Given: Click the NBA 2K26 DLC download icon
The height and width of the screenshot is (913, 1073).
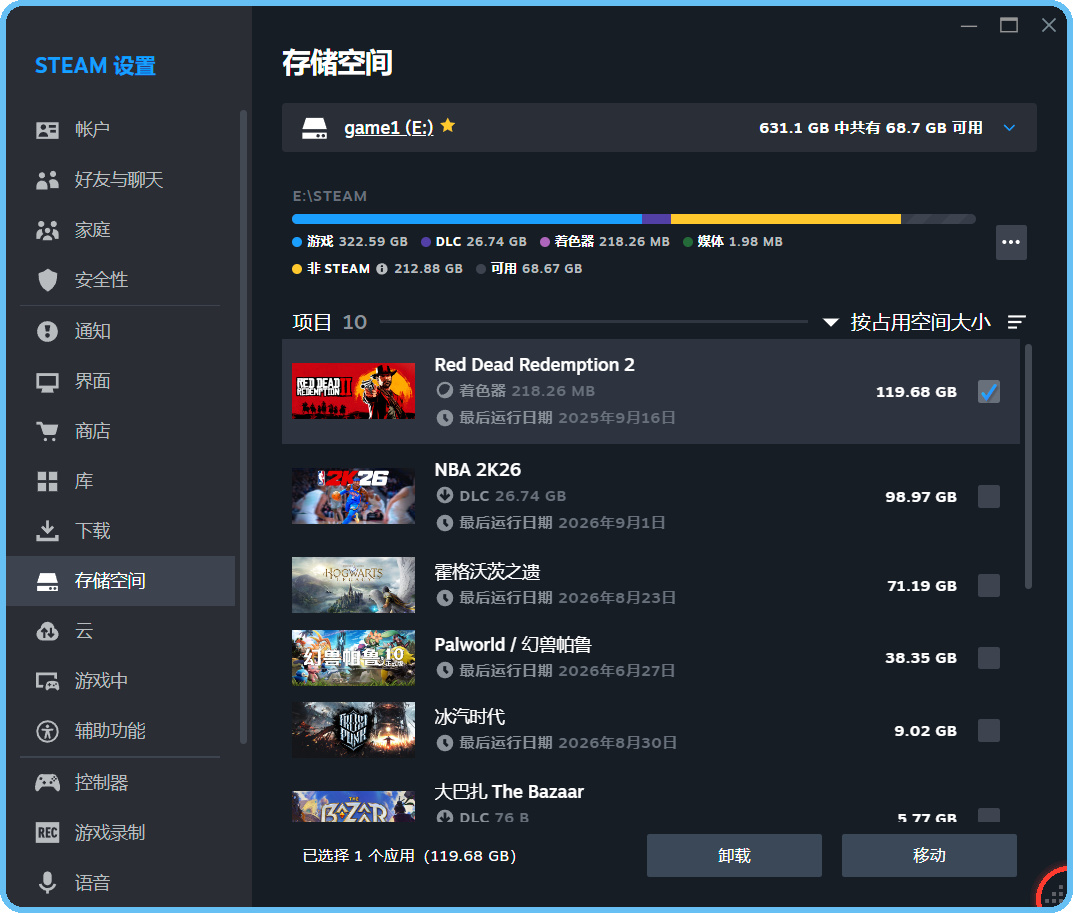Looking at the screenshot, I should pos(445,496).
